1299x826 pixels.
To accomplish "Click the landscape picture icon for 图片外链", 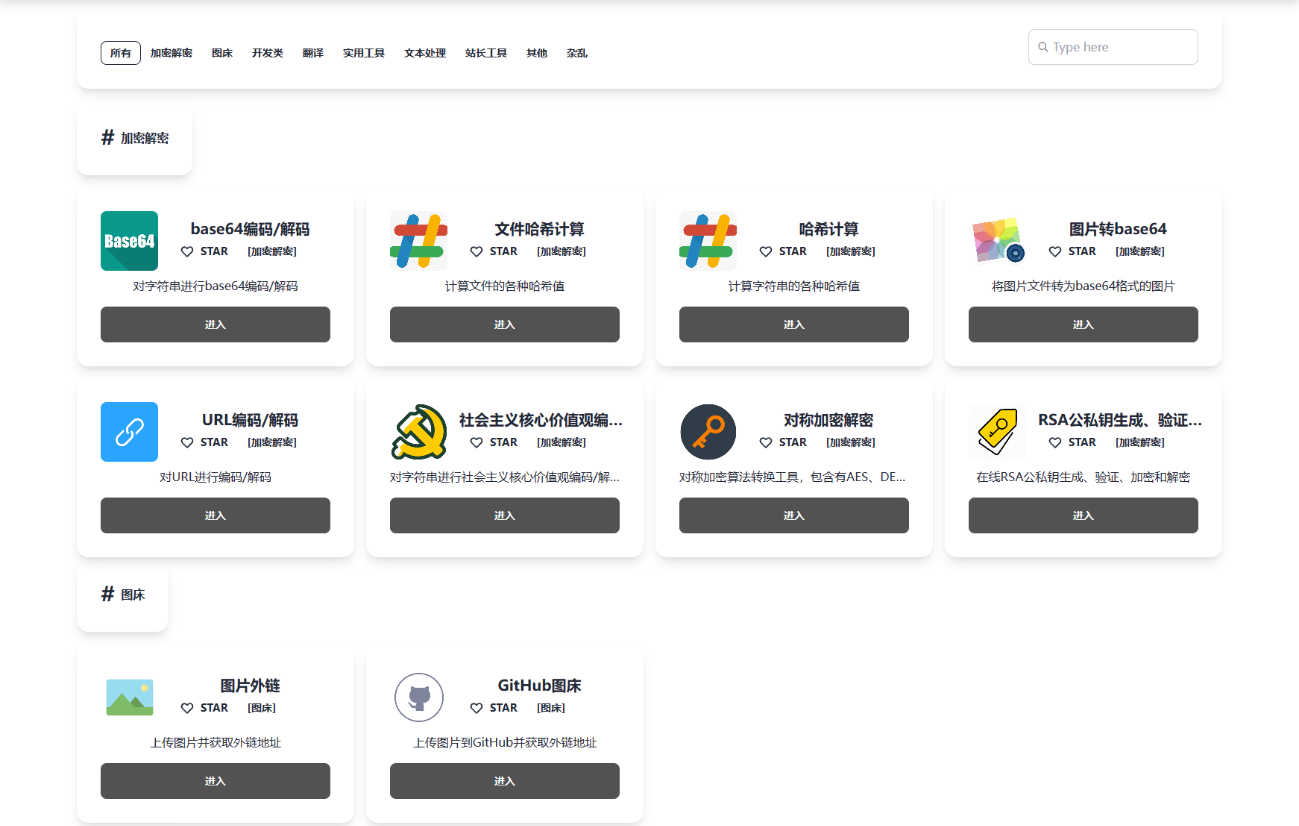I will (x=129, y=697).
